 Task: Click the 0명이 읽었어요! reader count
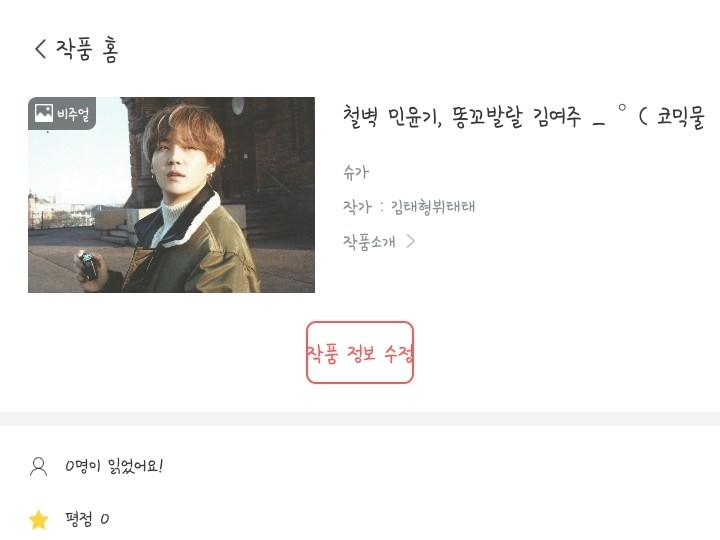point(114,466)
